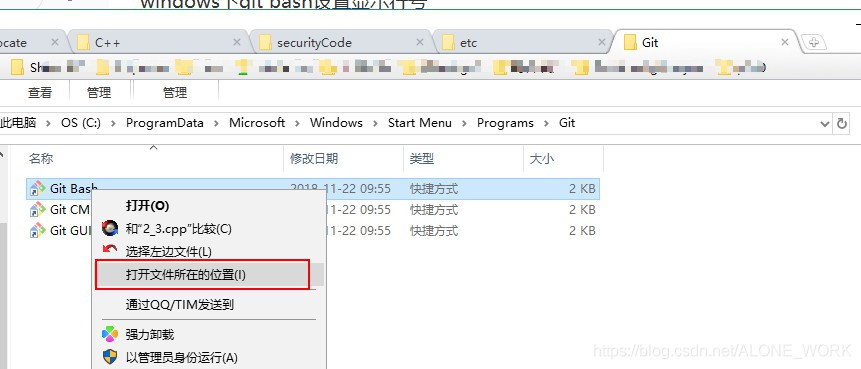Image resolution: width=861 pixels, height=369 pixels.
Task: Click the folder icon on the C++ tab
Action: 83,42
